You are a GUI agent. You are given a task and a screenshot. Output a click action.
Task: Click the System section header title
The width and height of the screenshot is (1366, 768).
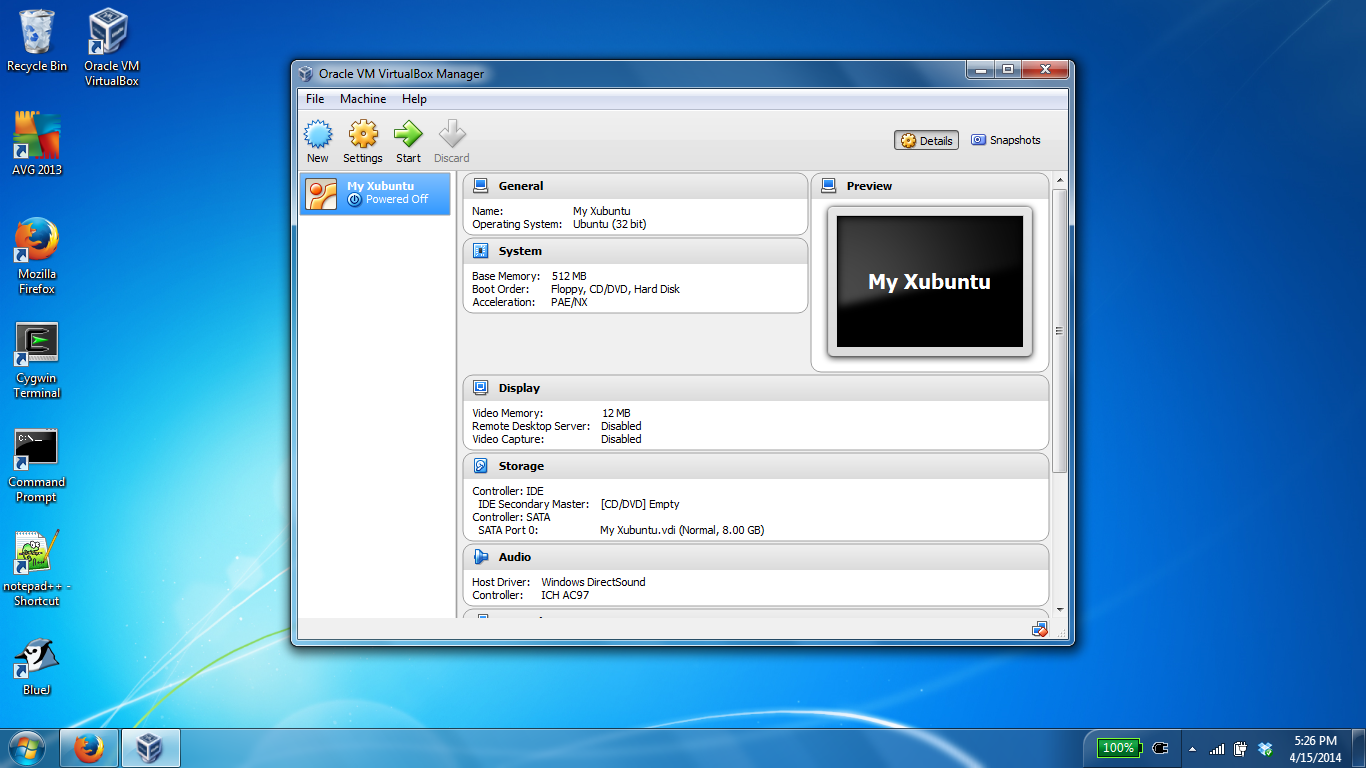click(520, 251)
